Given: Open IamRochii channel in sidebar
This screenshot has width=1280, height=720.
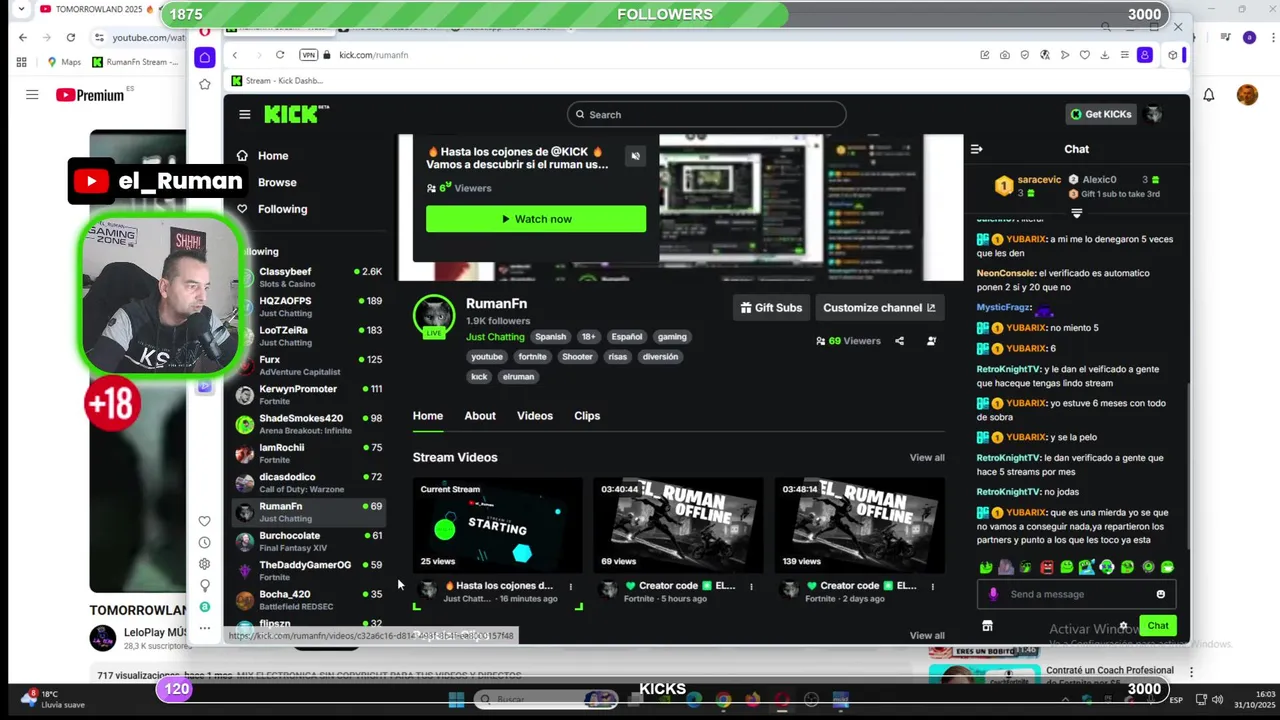Looking at the screenshot, I should click(309, 452).
